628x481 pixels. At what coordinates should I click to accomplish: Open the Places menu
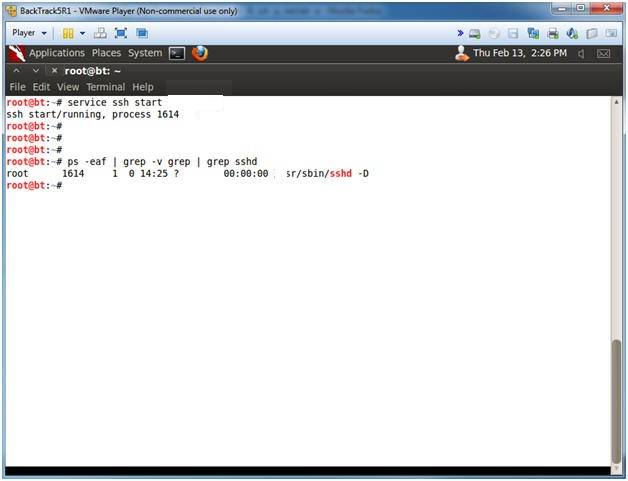pos(106,53)
